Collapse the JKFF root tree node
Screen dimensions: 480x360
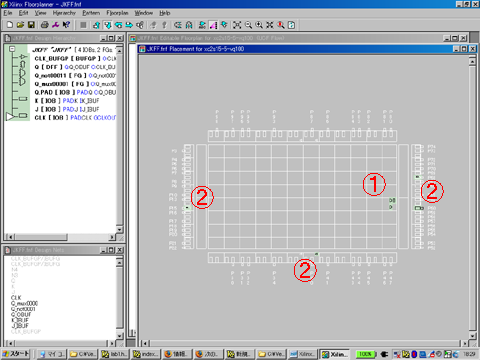[12, 49]
